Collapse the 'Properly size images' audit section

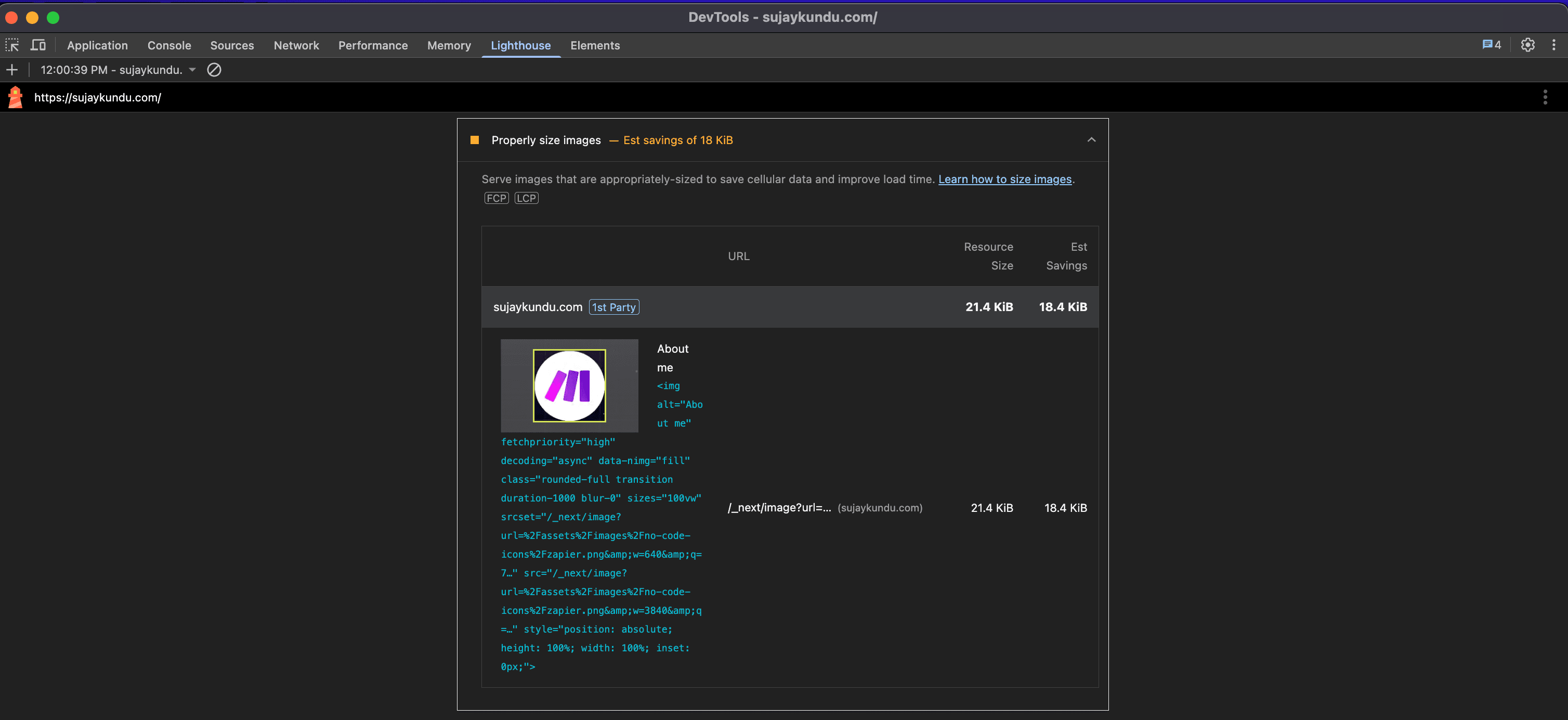click(1091, 139)
